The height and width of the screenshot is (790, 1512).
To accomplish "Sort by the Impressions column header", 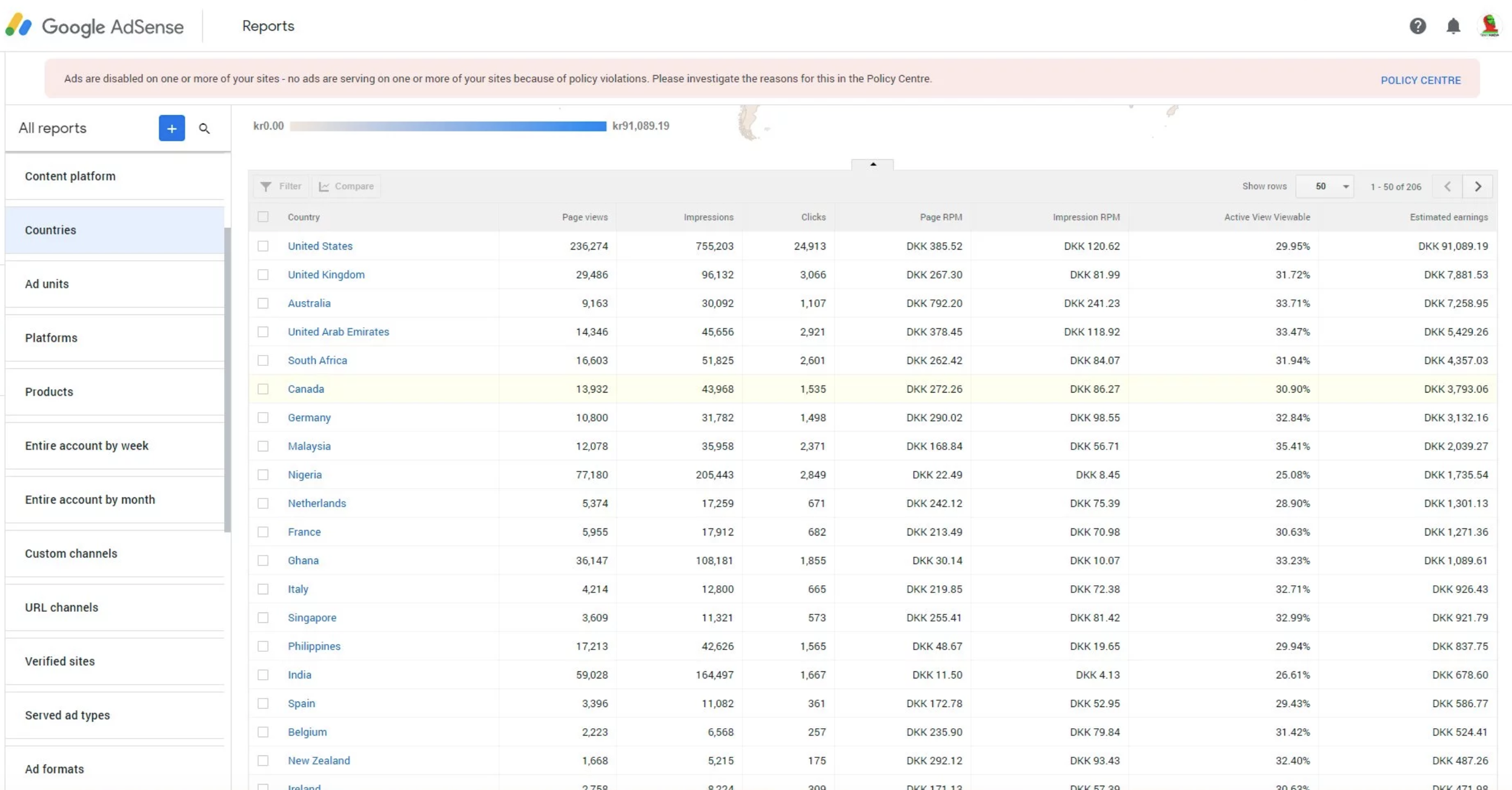I will (x=708, y=217).
